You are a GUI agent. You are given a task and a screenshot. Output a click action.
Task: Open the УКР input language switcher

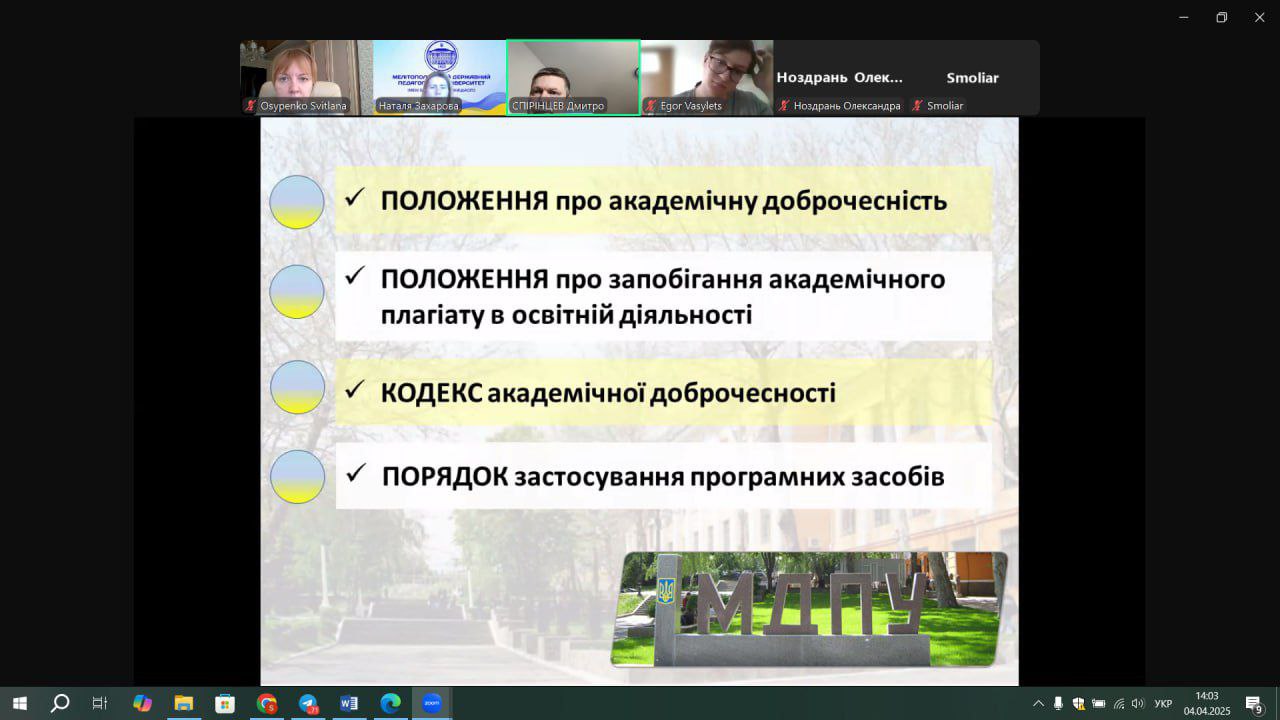pos(1163,703)
